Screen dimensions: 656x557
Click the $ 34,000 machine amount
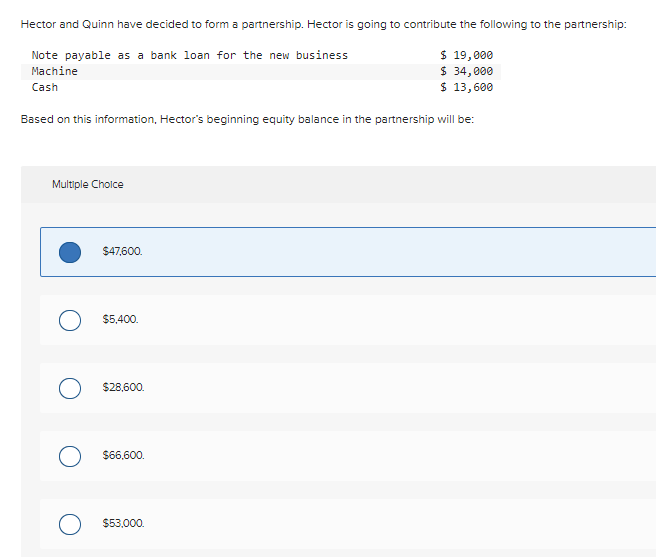(x=466, y=71)
